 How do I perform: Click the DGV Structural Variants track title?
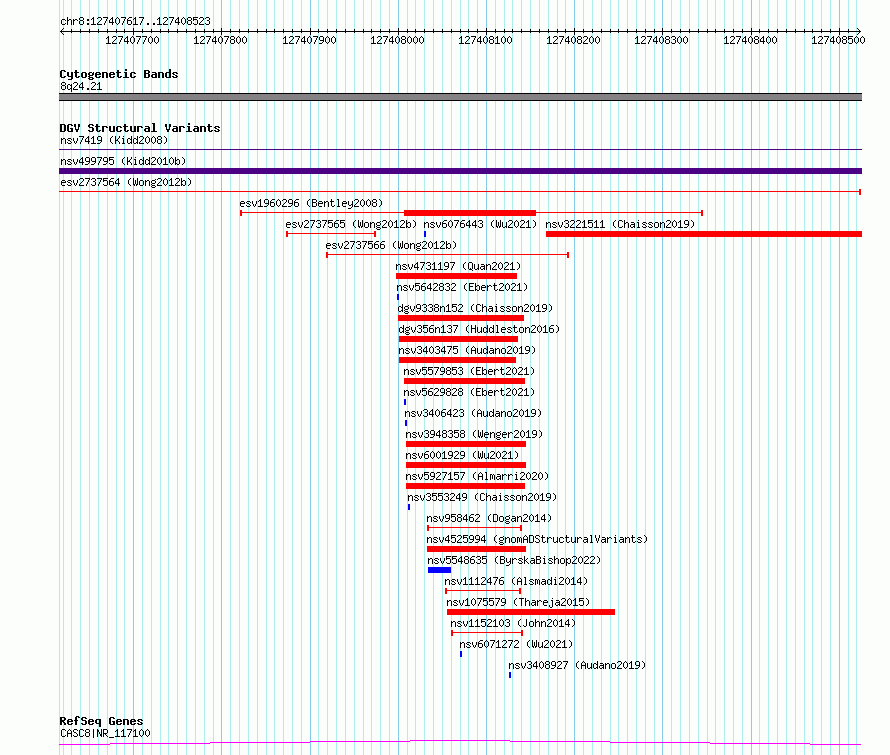point(140,128)
